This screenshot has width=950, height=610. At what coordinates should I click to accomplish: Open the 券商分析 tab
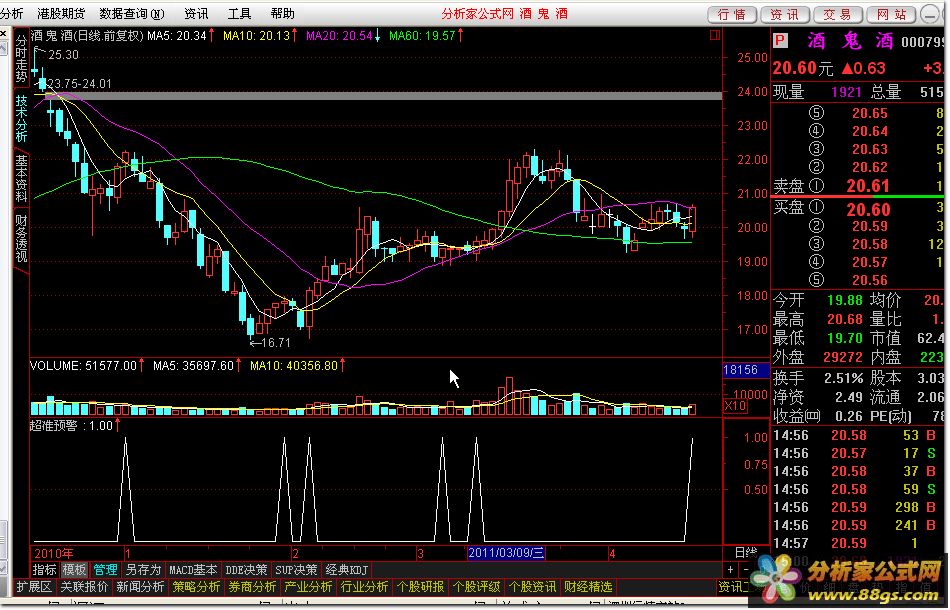[x=252, y=587]
